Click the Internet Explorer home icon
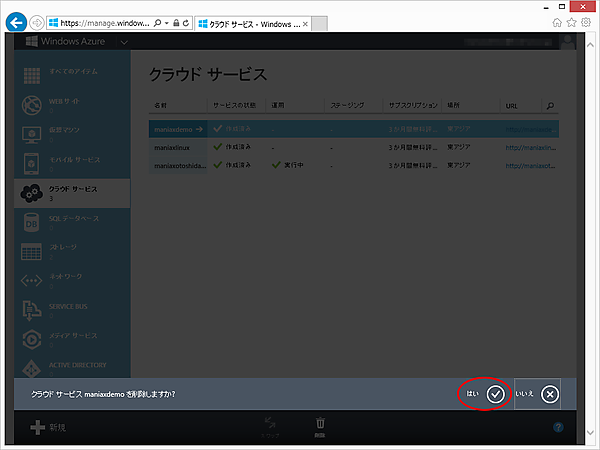This screenshot has width=600, height=450. (556, 21)
